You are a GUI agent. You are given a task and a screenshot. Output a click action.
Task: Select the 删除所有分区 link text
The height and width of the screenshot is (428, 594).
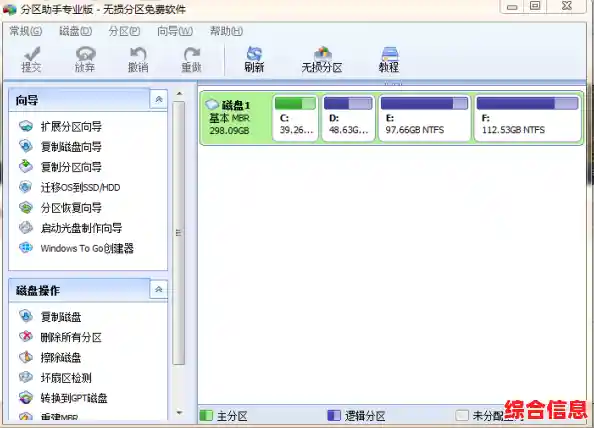pos(71,337)
